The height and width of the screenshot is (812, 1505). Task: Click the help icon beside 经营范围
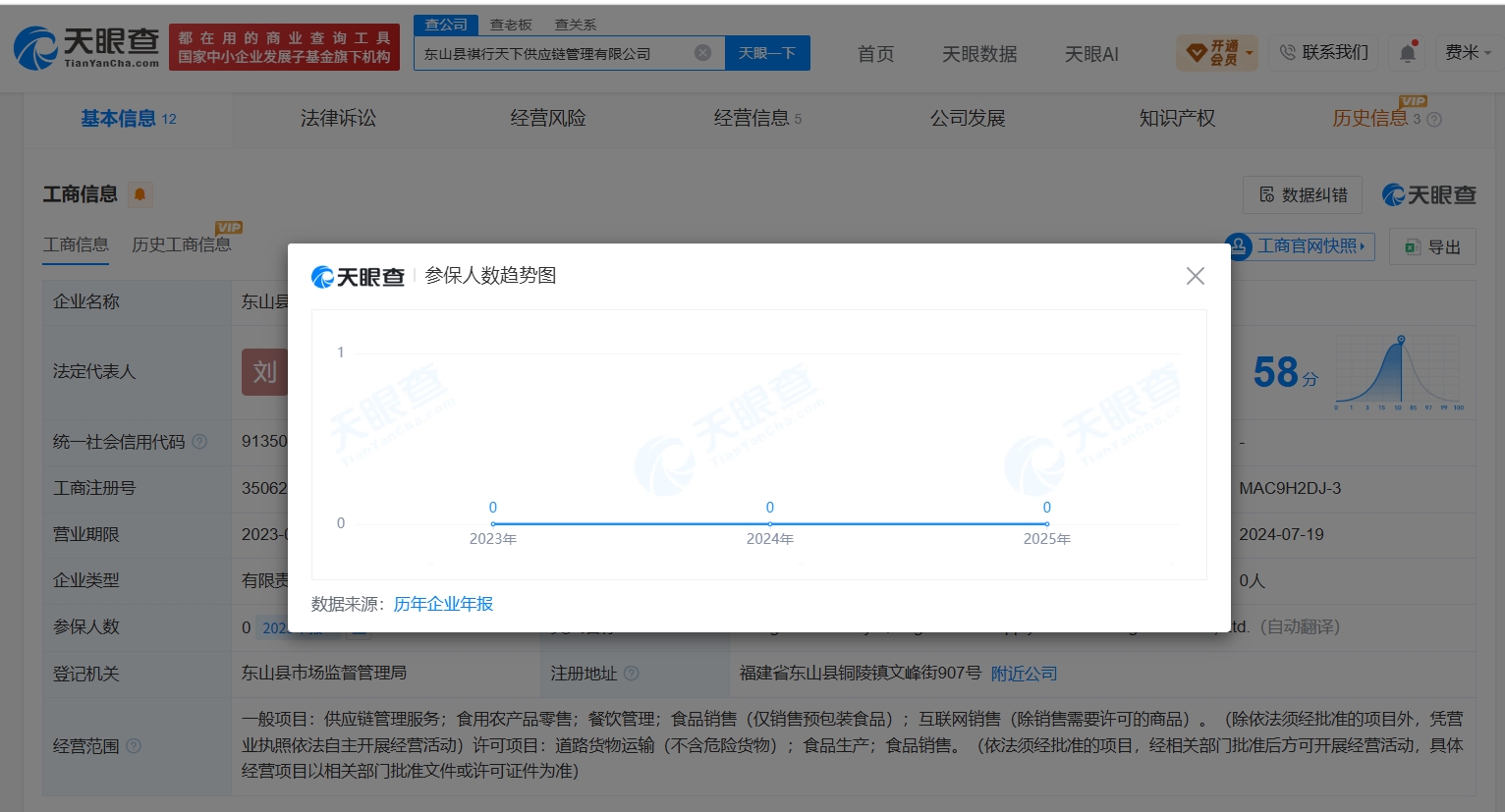pos(134,746)
